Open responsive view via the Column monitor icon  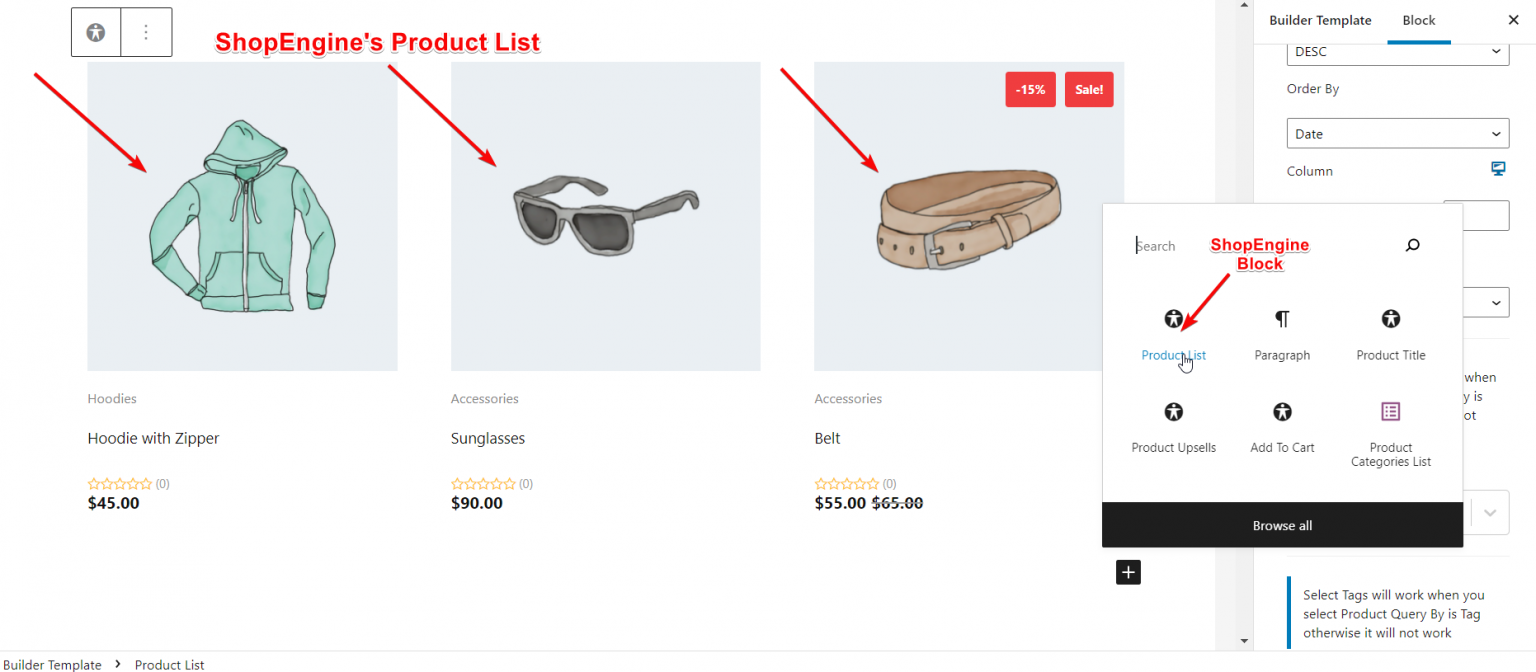coord(1497,168)
